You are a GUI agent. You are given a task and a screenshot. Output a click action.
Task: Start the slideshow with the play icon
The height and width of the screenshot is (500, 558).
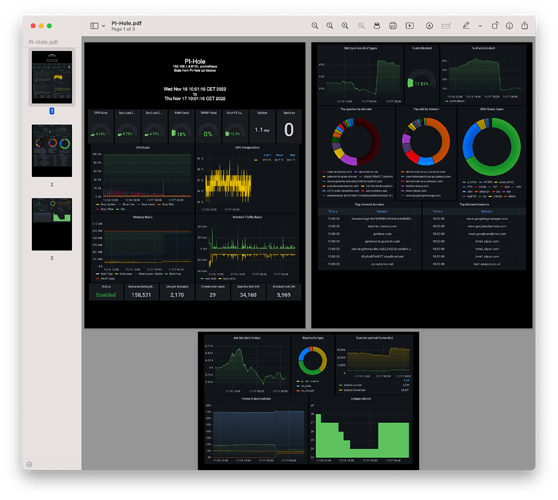pos(410,26)
